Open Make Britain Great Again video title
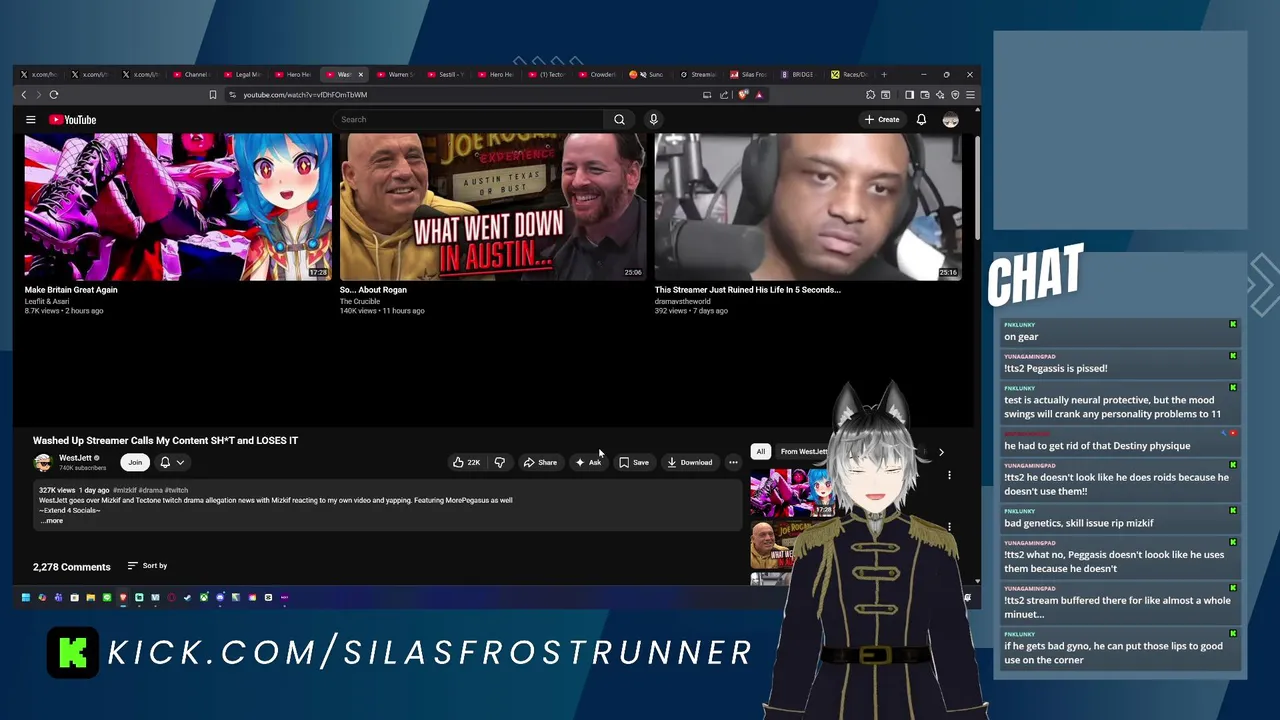This screenshot has height=720, width=1280. pyautogui.click(x=71, y=290)
